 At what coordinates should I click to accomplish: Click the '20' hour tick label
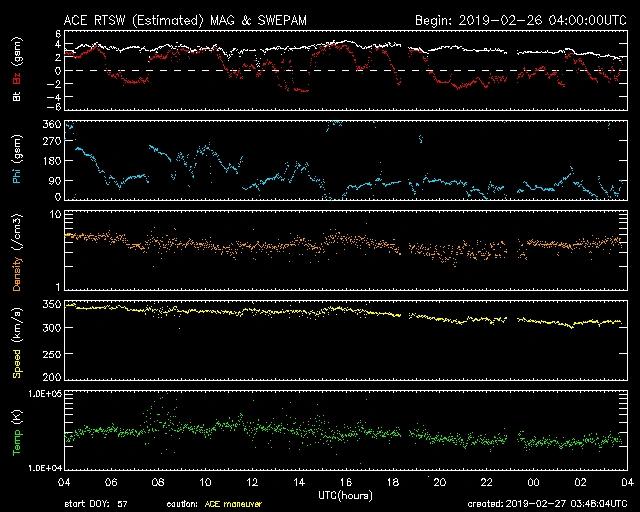coord(440,483)
